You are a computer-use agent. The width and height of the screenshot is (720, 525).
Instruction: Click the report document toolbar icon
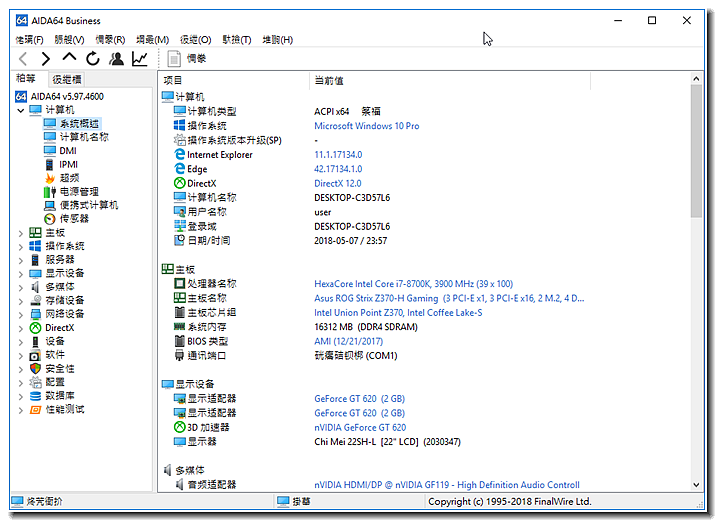[174, 59]
